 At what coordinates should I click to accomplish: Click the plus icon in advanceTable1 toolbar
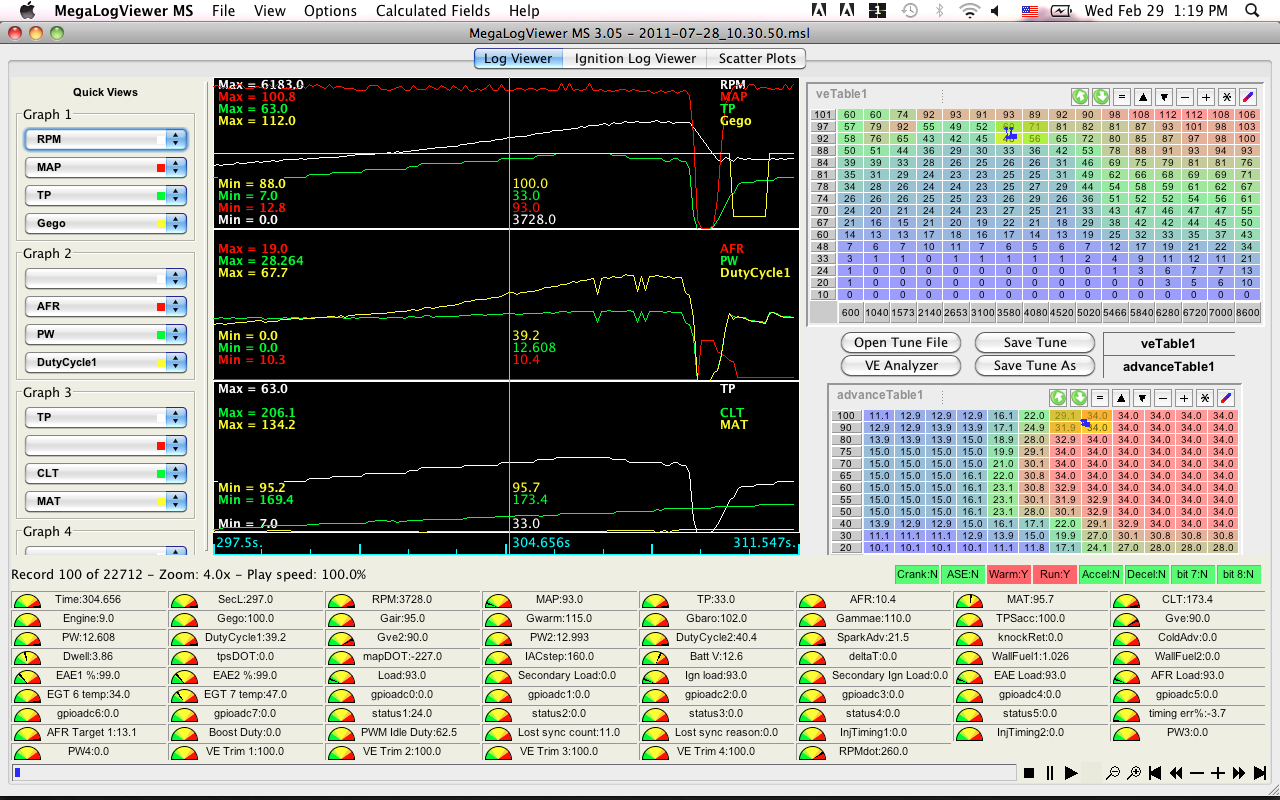[x=1184, y=397]
